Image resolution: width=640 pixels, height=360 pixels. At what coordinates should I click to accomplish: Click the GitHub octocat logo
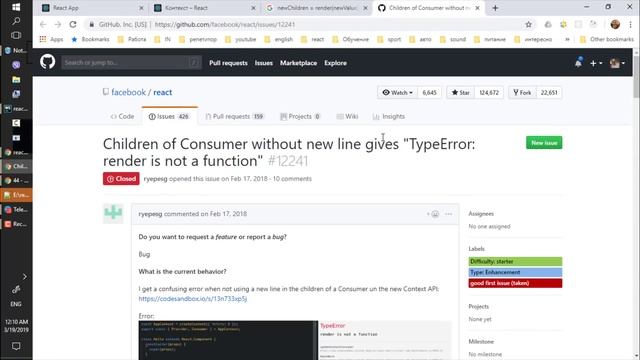pyautogui.click(x=48, y=62)
